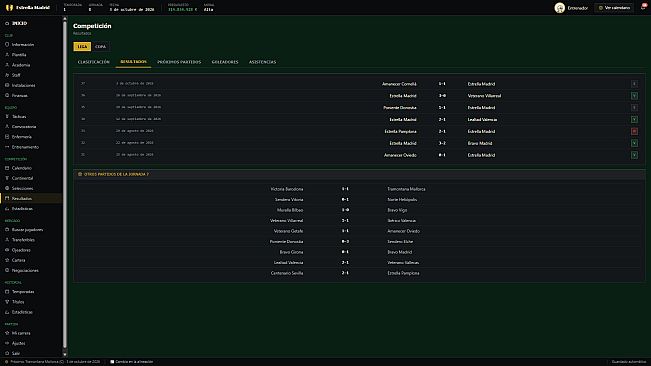Click Salir exit icon in sidebar
Screen dimensions: 651x366
[7, 353]
